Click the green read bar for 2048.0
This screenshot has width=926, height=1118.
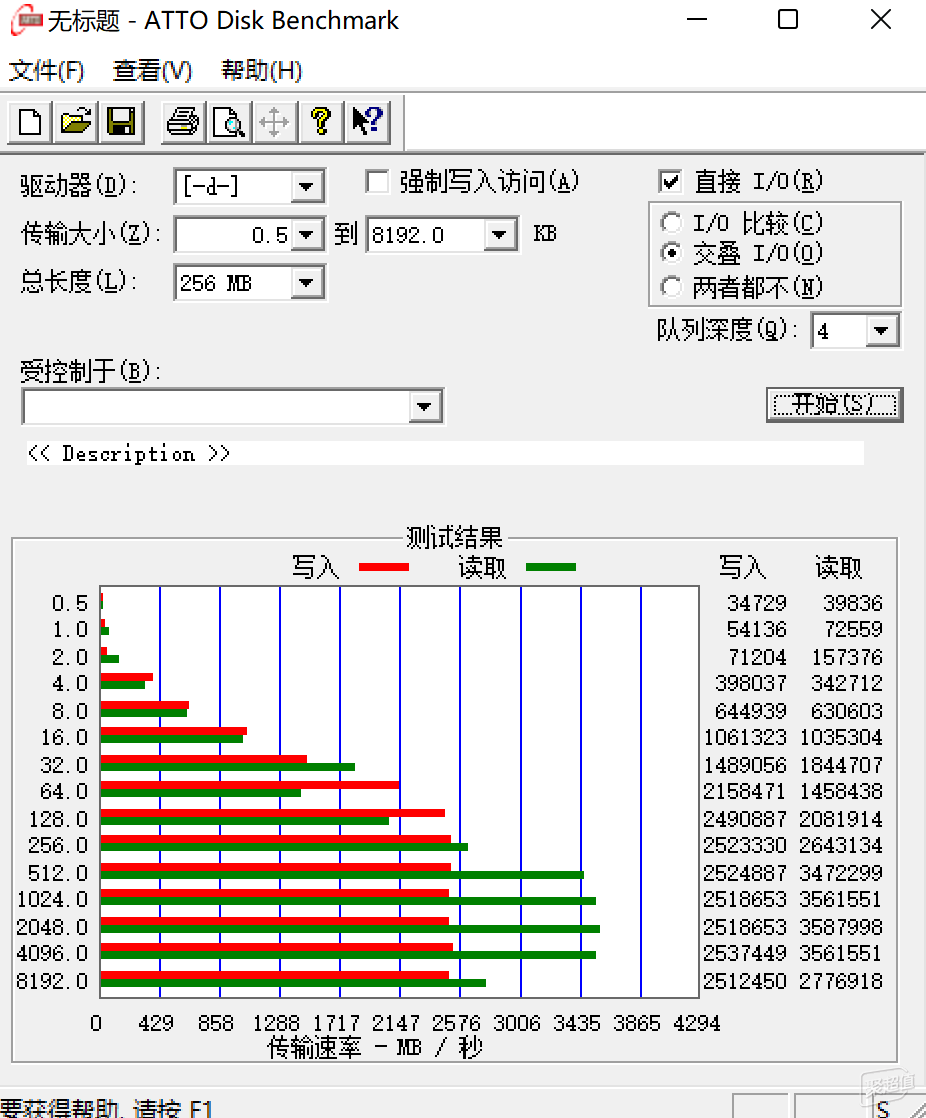tap(350, 929)
